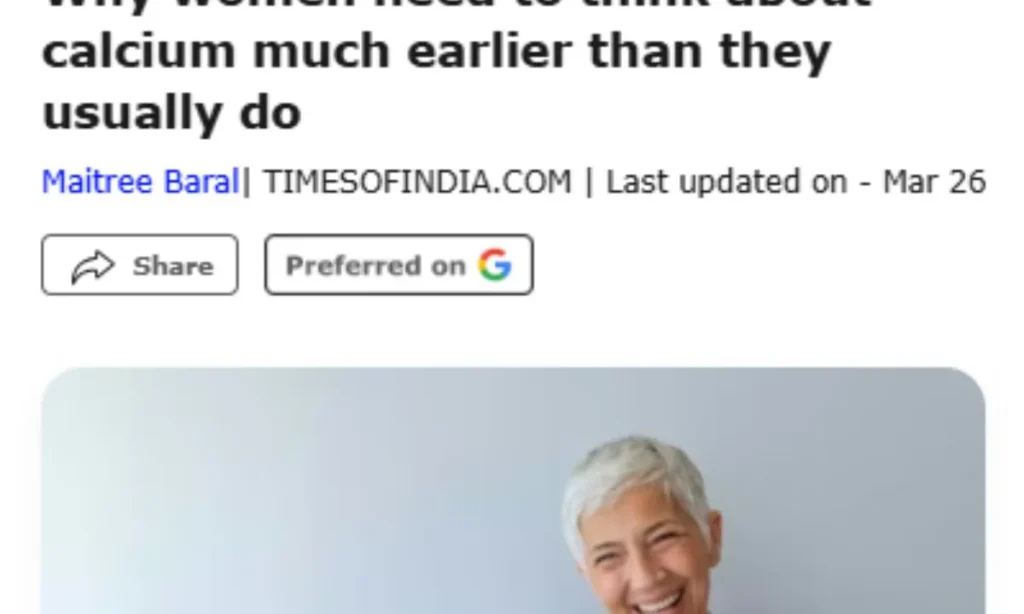Click the word Share in the Share button

pos(173,267)
